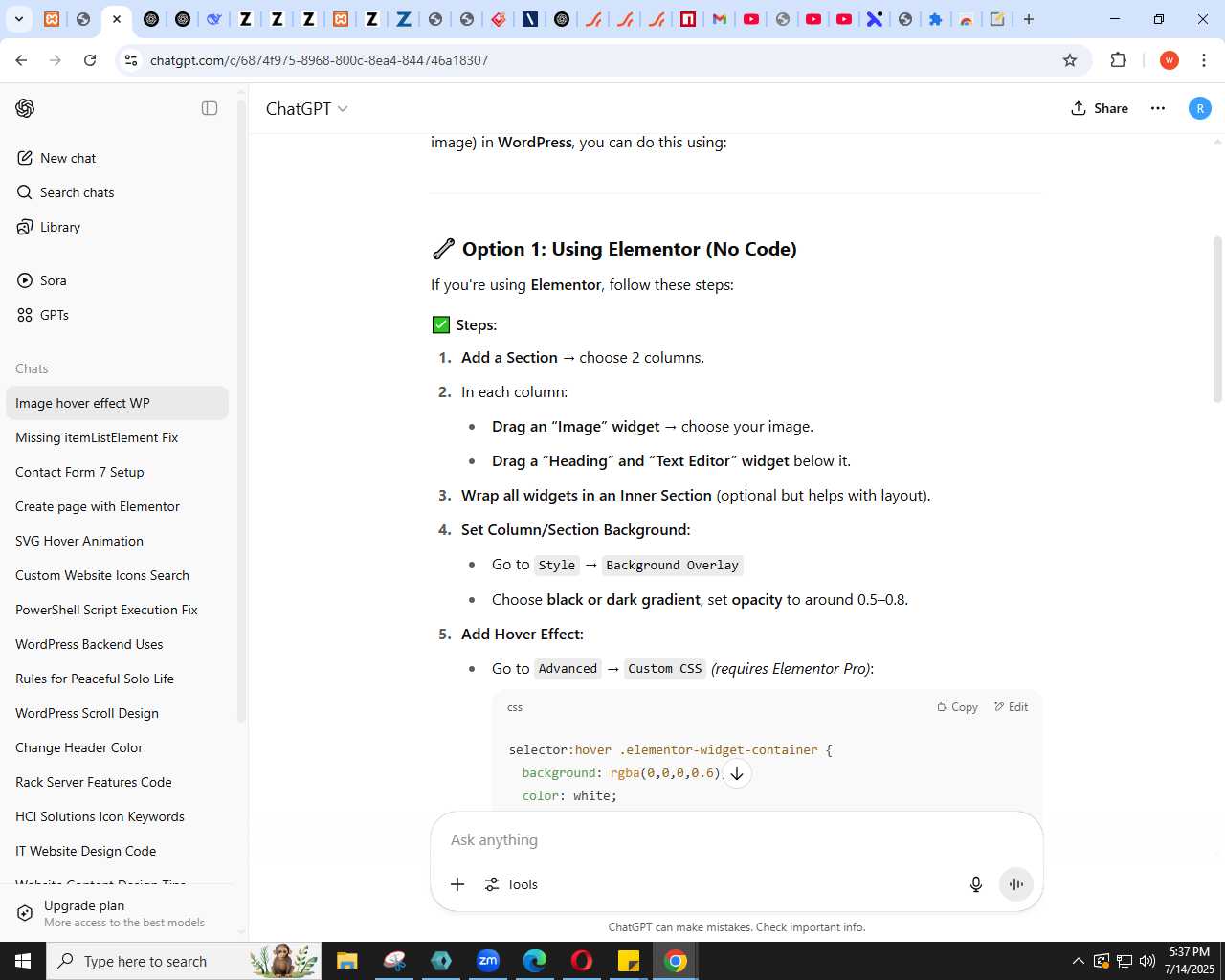Open WordPress Scroll Design chat
The height and width of the screenshot is (980, 1225).
(117, 713)
